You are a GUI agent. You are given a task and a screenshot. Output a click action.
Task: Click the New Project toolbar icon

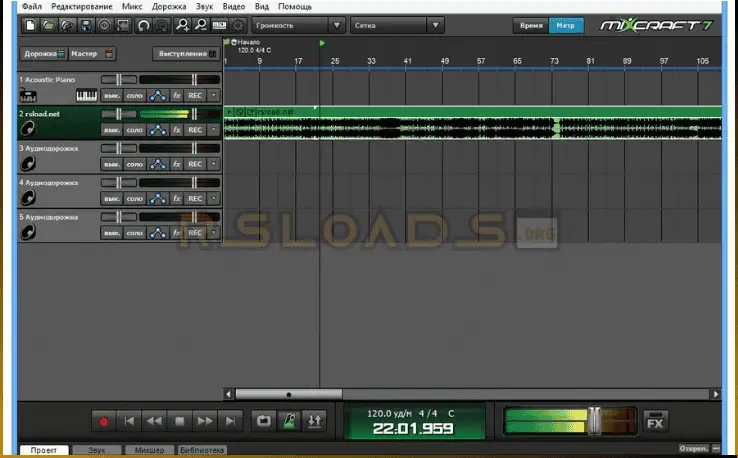[x=32, y=24]
